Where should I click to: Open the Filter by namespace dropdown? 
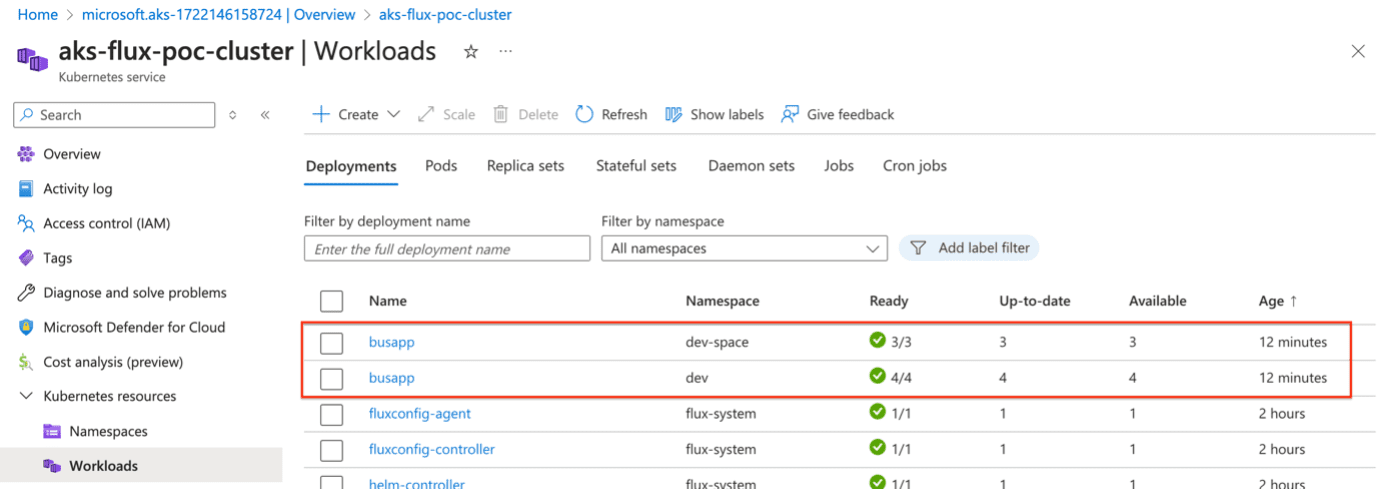click(x=743, y=249)
